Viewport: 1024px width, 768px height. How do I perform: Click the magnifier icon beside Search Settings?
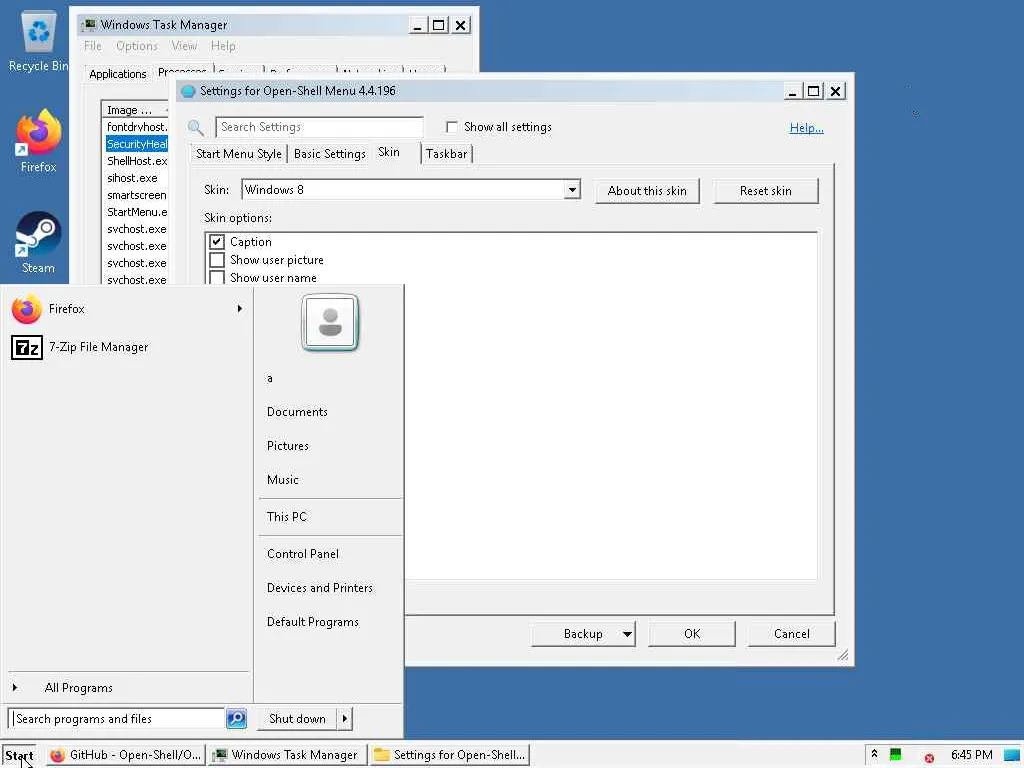coord(195,127)
